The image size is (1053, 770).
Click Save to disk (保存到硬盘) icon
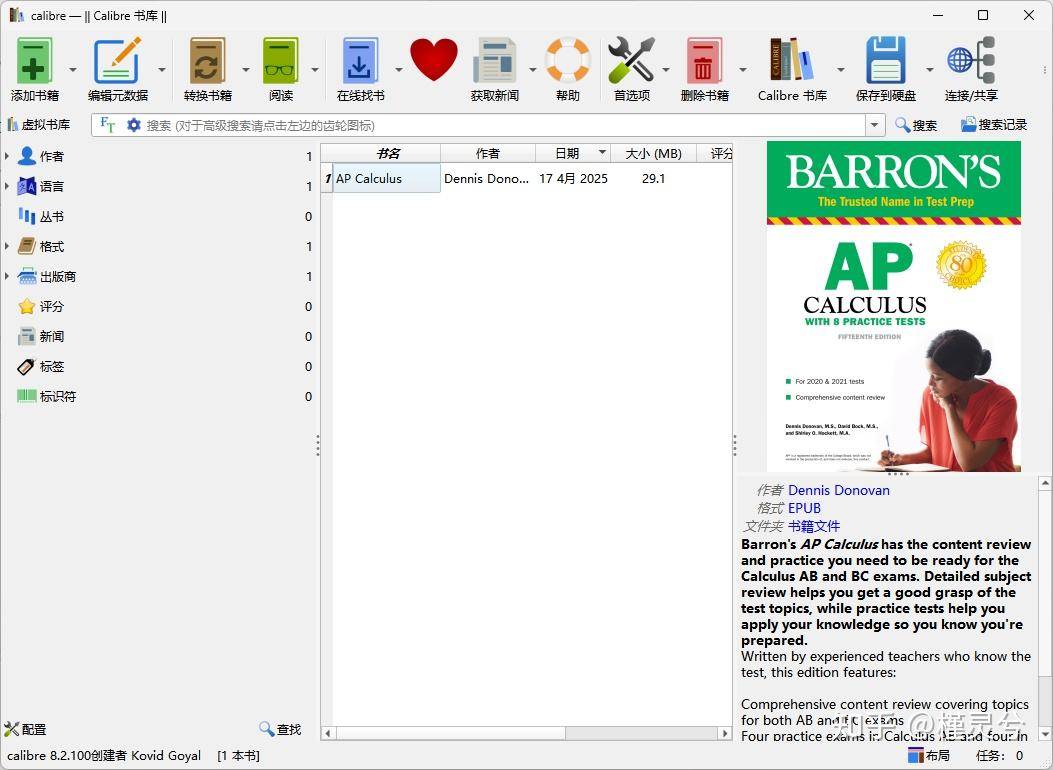tap(886, 60)
